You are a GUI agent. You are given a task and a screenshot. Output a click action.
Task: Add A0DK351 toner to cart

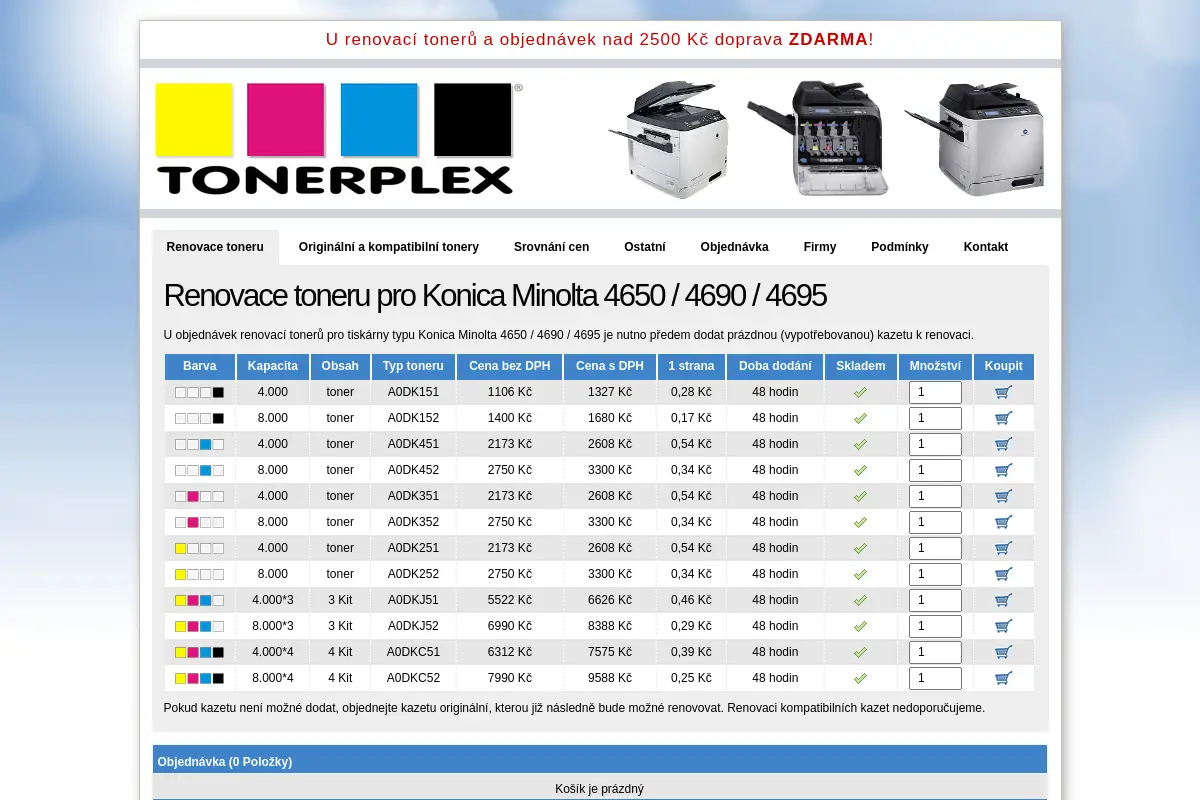[1003, 496]
